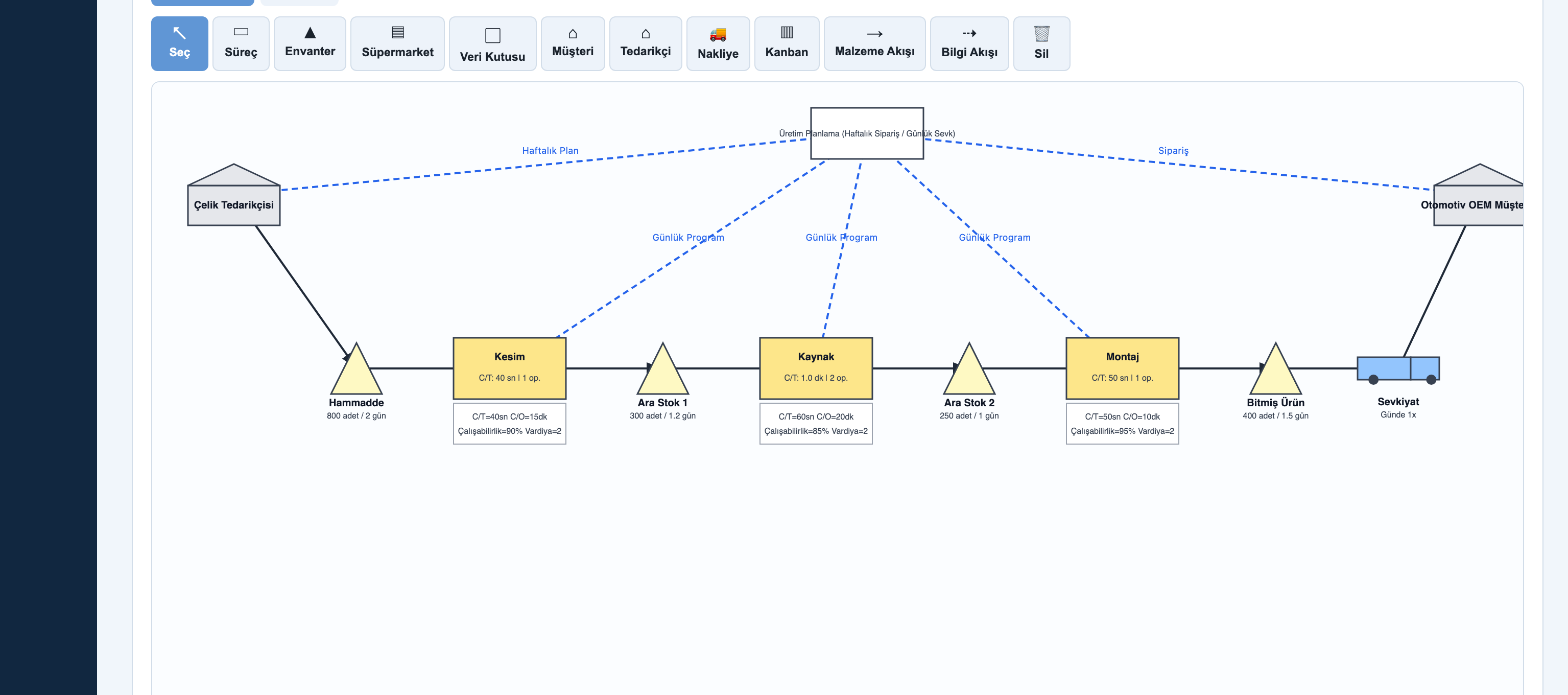Viewport: 1568px width, 695px height.
Task: Select the Seç pointer tool
Action: [180, 43]
